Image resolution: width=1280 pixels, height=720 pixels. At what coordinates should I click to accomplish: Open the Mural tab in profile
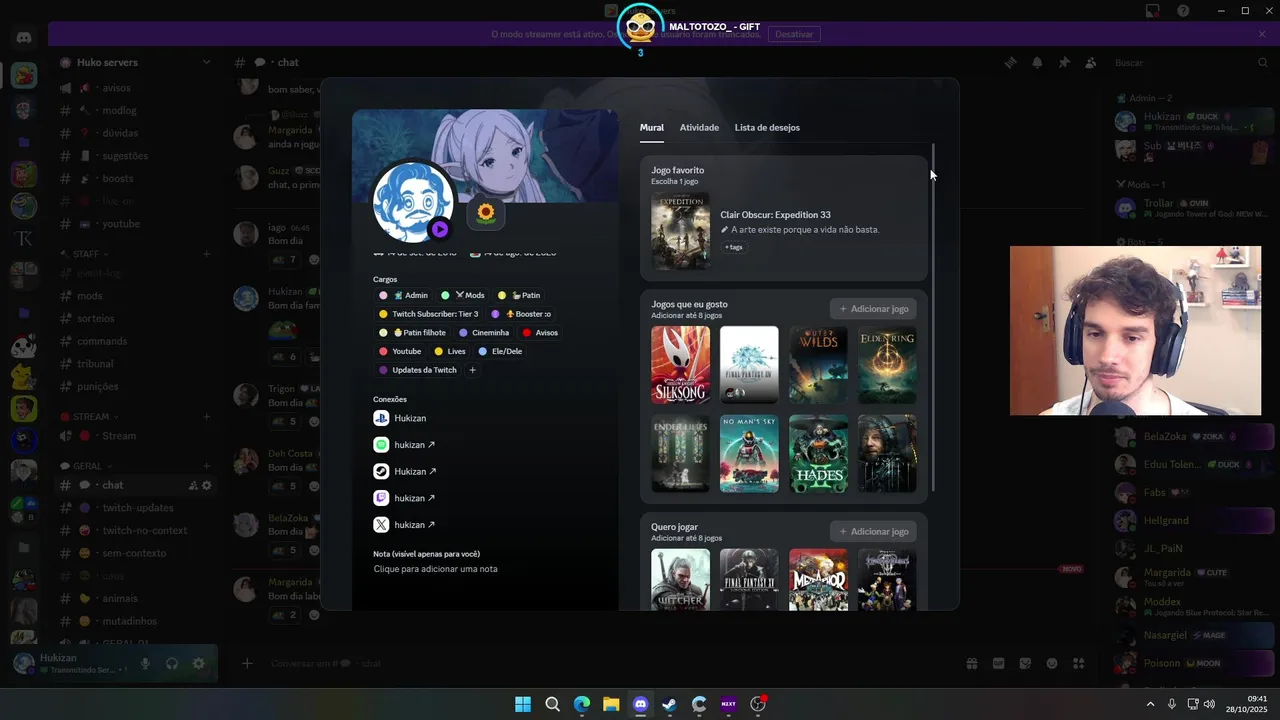tap(651, 127)
